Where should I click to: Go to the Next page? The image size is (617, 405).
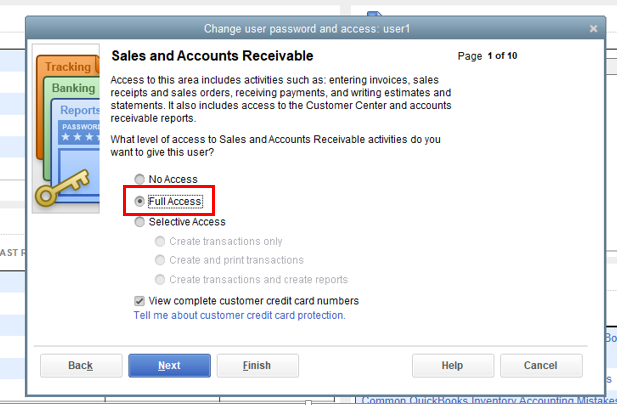[x=169, y=365]
